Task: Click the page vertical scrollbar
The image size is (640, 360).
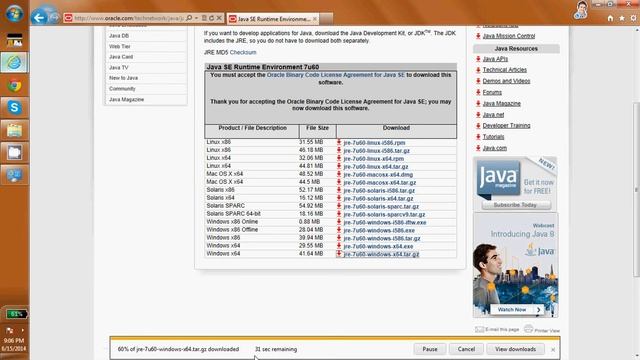Action: click(x=636, y=190)
